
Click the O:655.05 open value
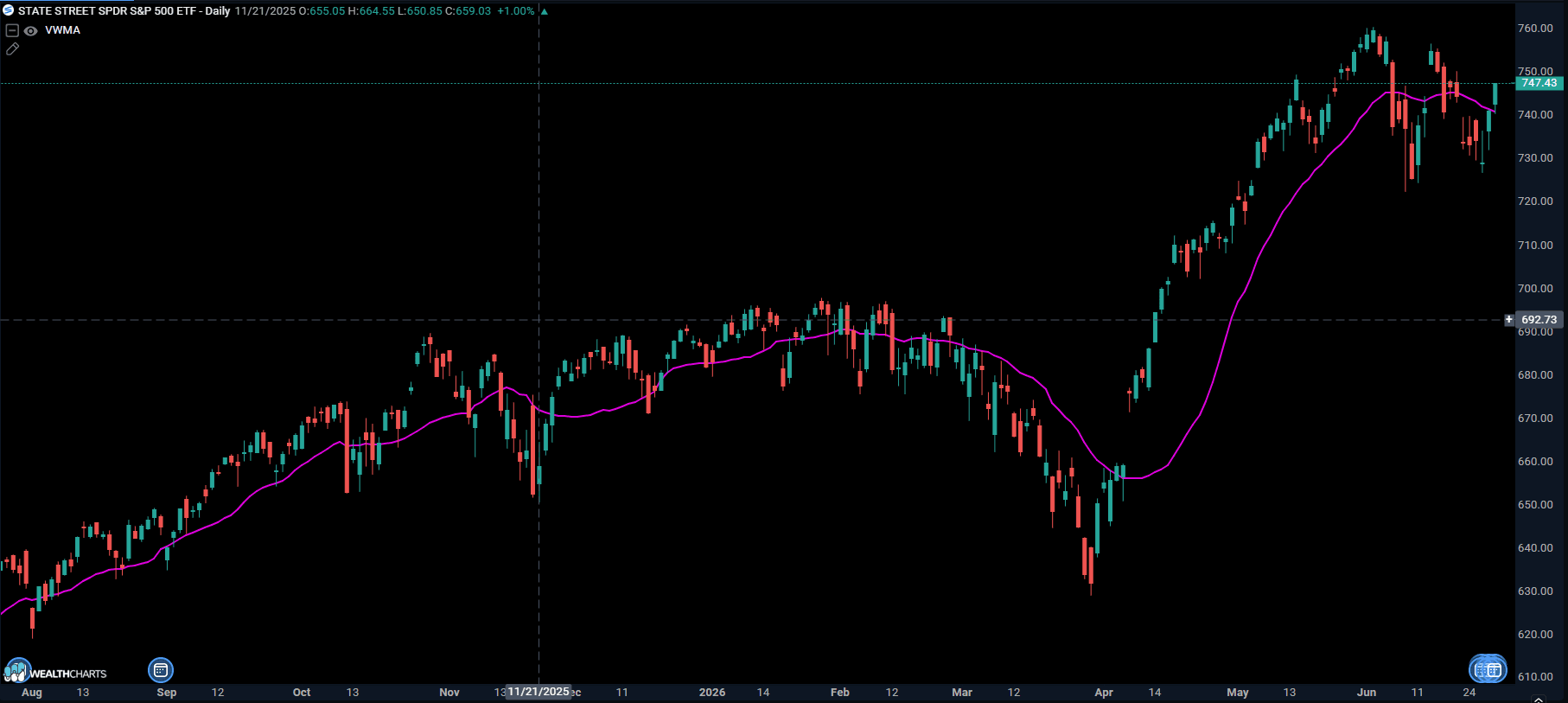[x=322, y=11]
